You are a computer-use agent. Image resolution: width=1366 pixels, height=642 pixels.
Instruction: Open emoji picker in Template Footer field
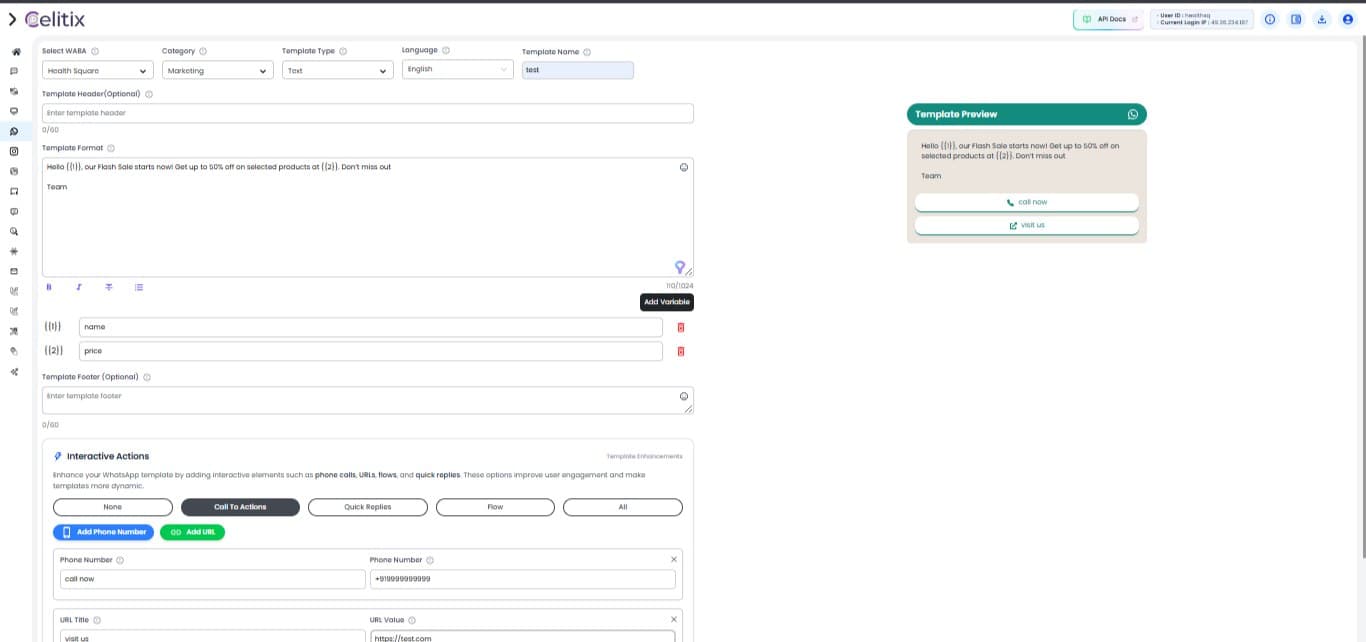click(x=684, y=396)
